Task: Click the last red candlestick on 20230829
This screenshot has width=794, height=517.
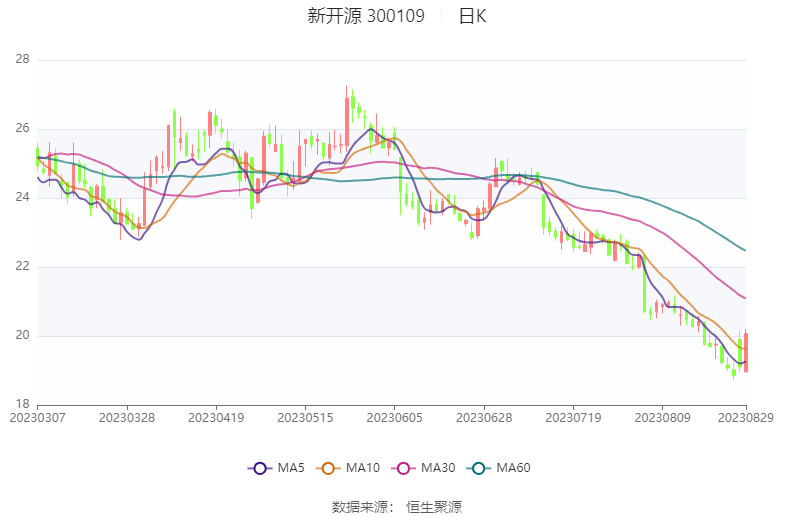Action: click(x=746, y=352)
